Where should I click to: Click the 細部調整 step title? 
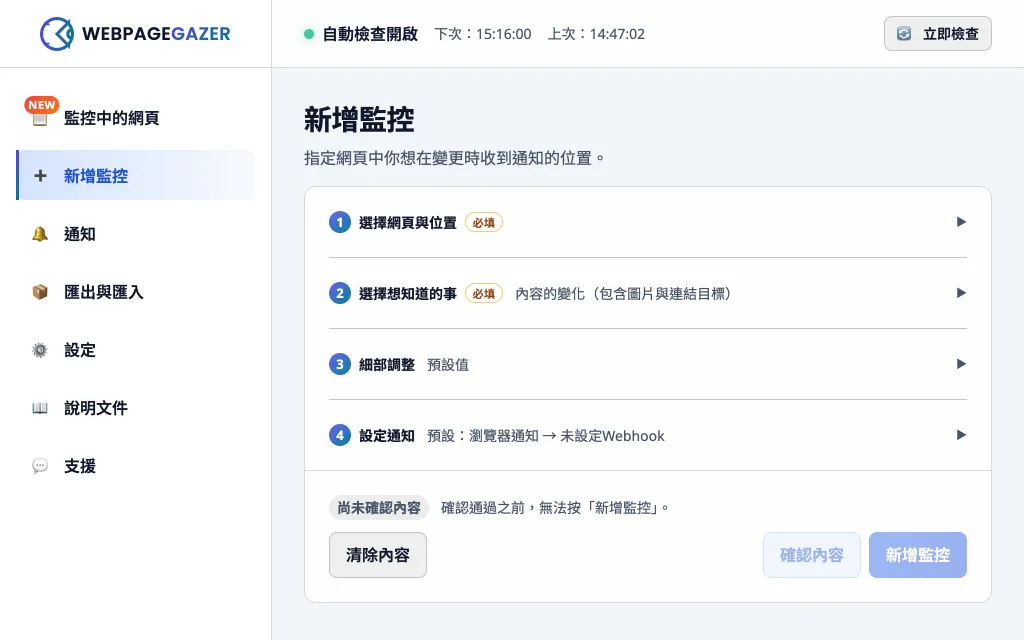click(x=387, y=365)
